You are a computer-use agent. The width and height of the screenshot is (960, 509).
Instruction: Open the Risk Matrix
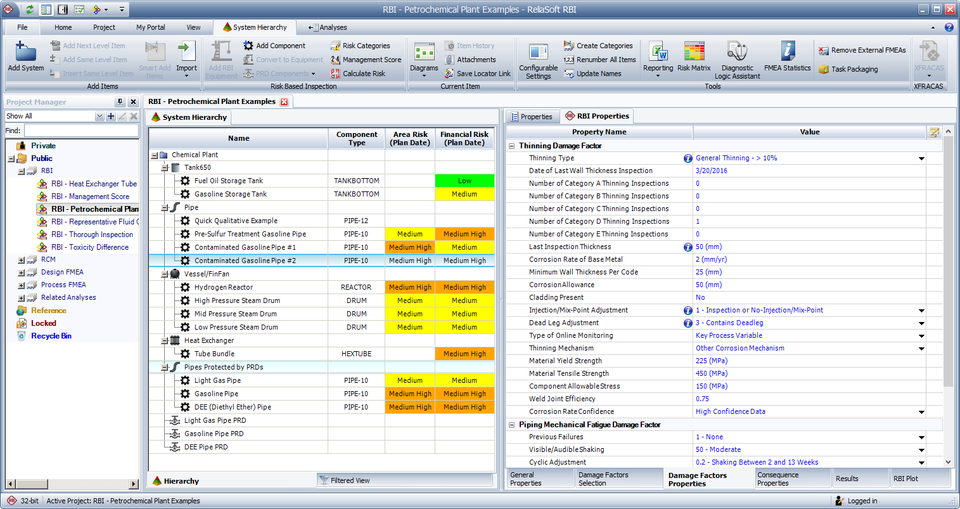[694, 57]
